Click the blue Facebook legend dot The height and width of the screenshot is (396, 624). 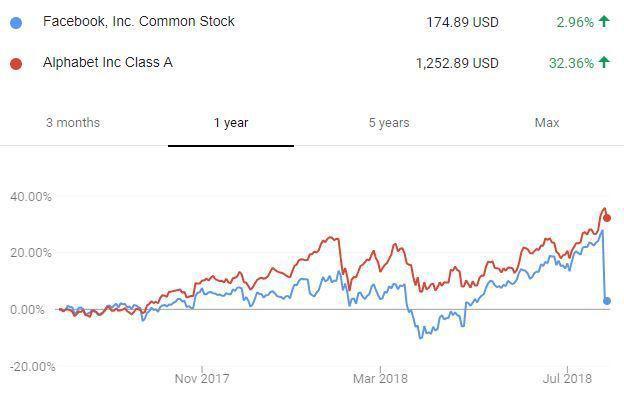16,23
